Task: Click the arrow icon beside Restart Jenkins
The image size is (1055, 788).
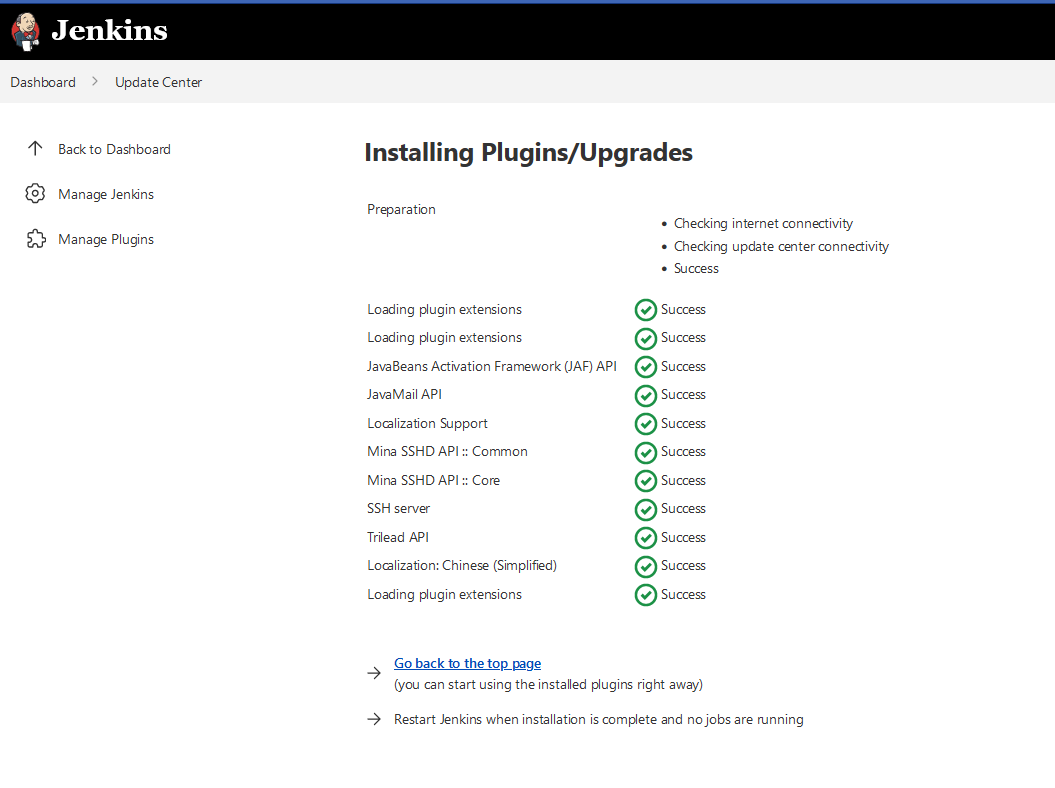Action: tap(374, 719)
